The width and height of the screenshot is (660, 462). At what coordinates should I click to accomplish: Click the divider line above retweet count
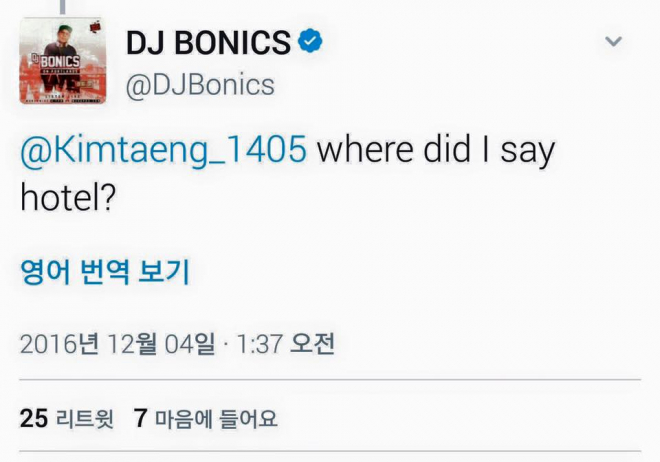click(x=330, y=380)
